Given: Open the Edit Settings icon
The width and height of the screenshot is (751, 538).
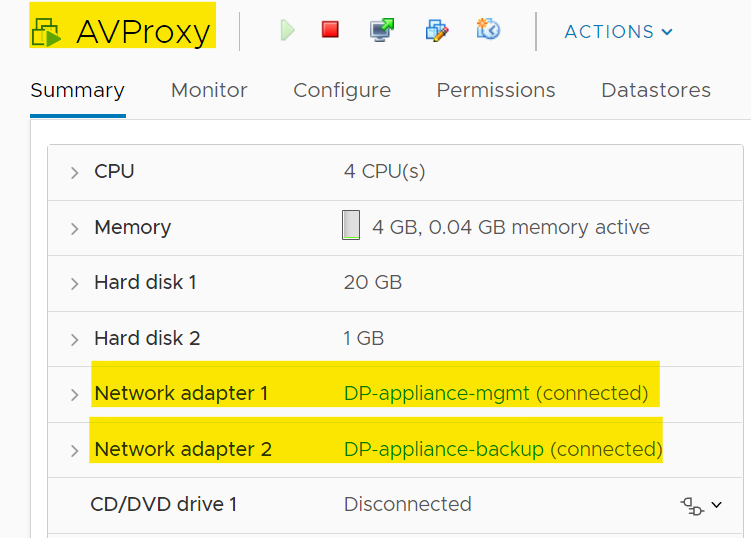Looking at the screenshot, I should point(437,30).
